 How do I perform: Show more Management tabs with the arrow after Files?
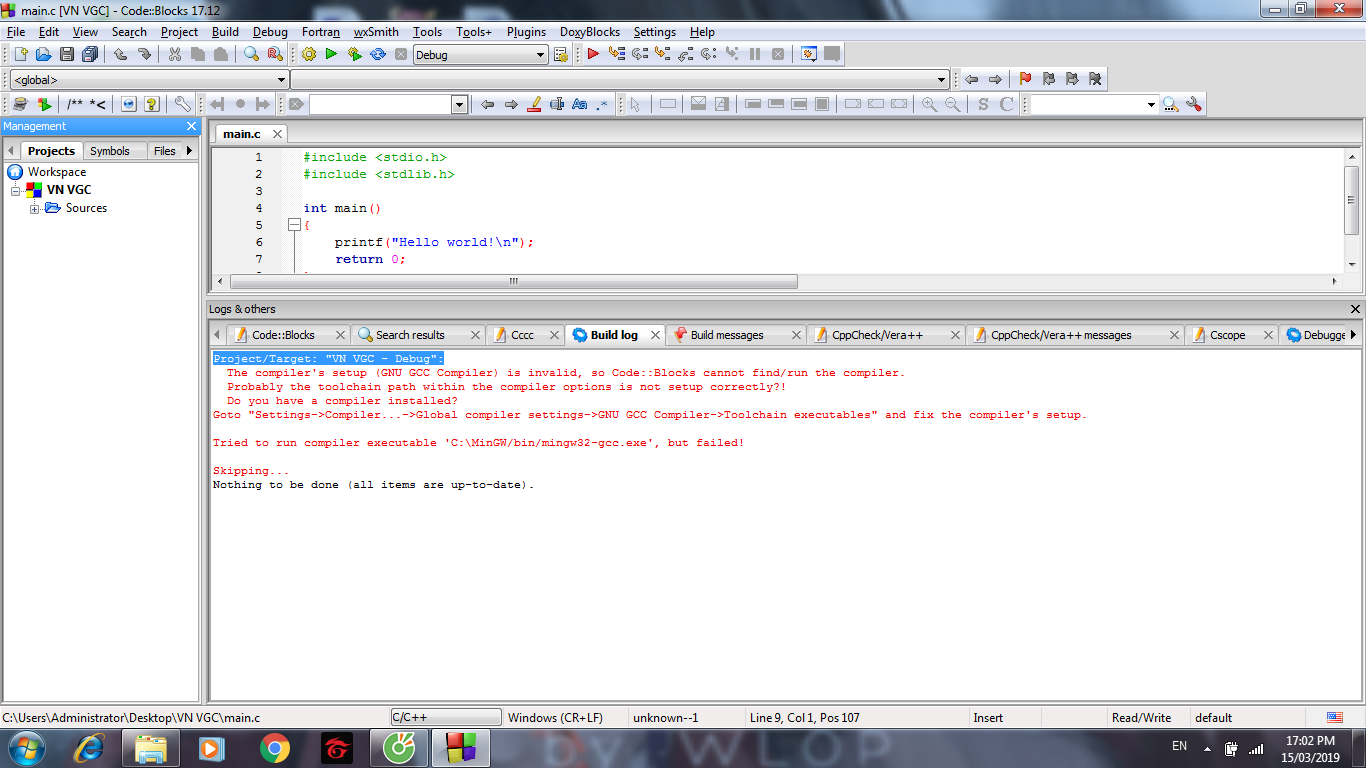point(190,151)
